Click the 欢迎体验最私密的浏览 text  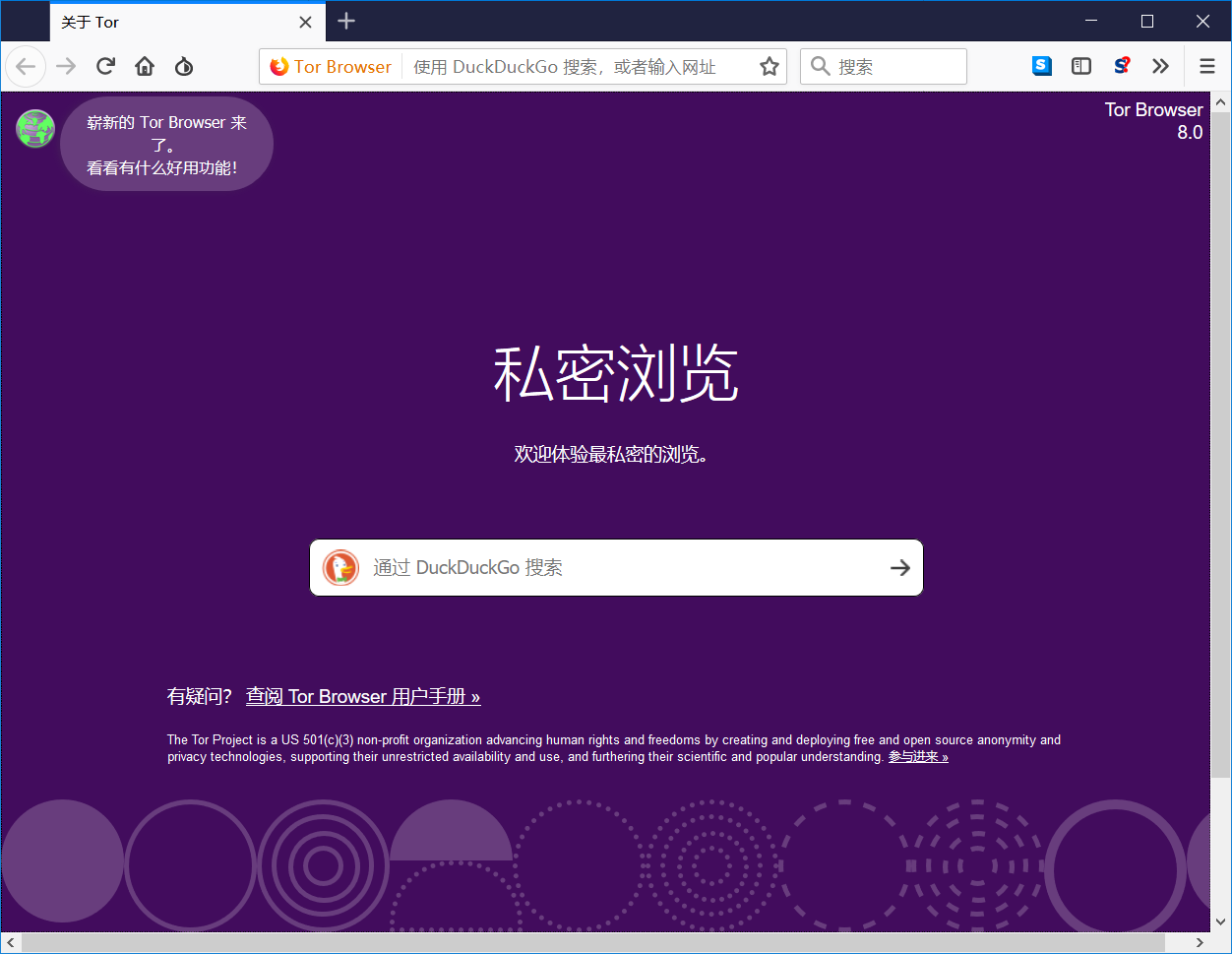[611, 455]
